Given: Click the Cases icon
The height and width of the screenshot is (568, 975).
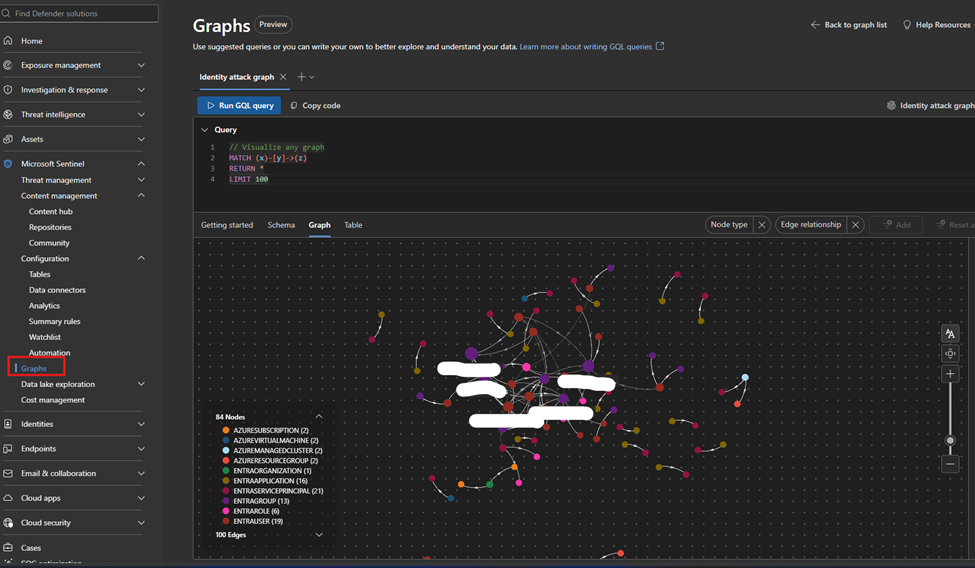Looking at the screenshot, I should [x=8, y=547].
